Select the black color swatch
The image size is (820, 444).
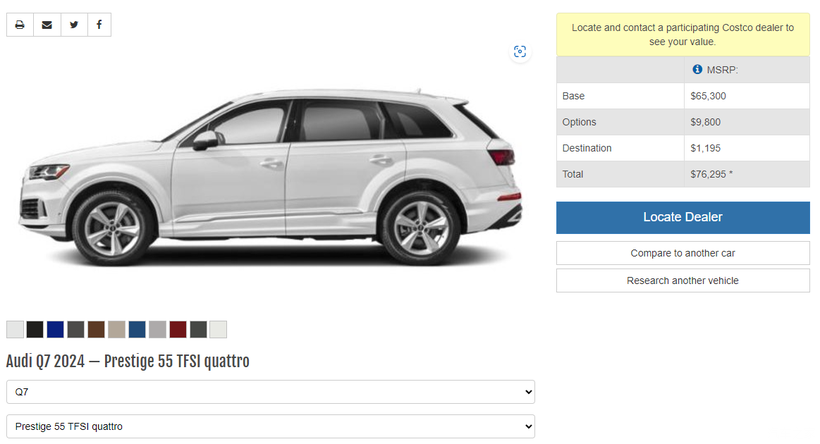pyautogui.click(x=35, y=329)
